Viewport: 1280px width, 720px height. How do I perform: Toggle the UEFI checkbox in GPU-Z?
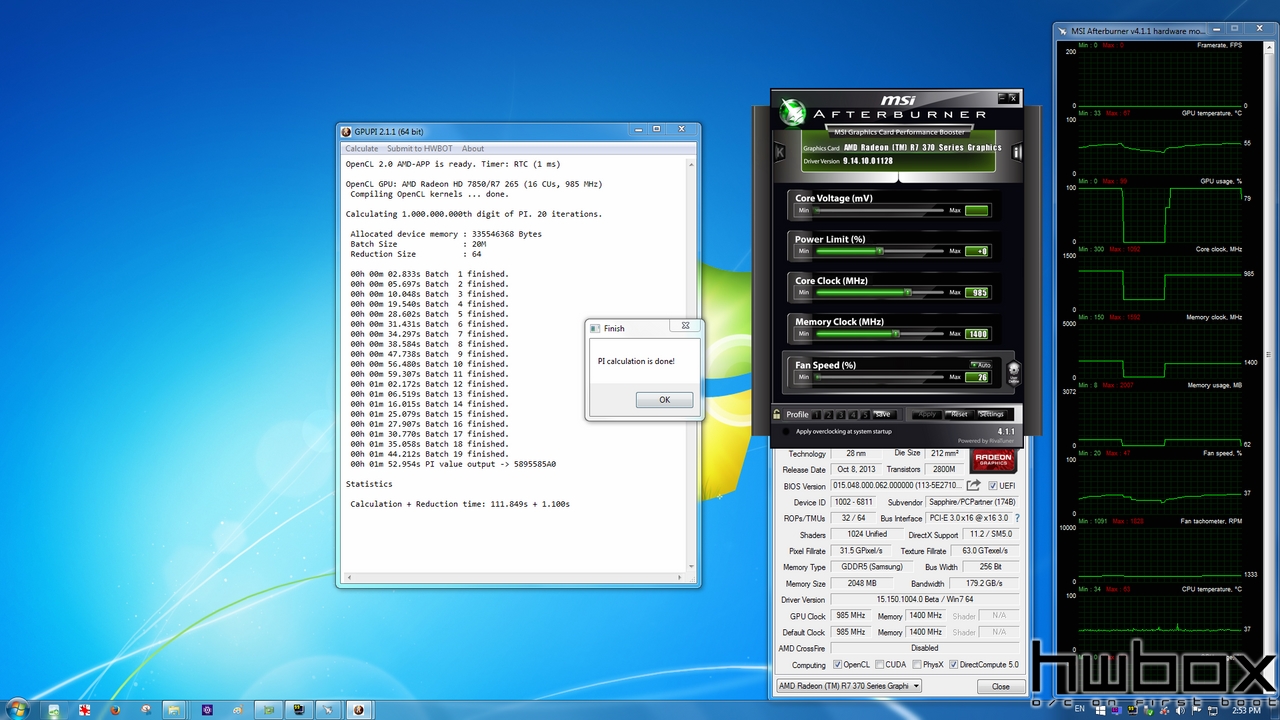point(994,486)
